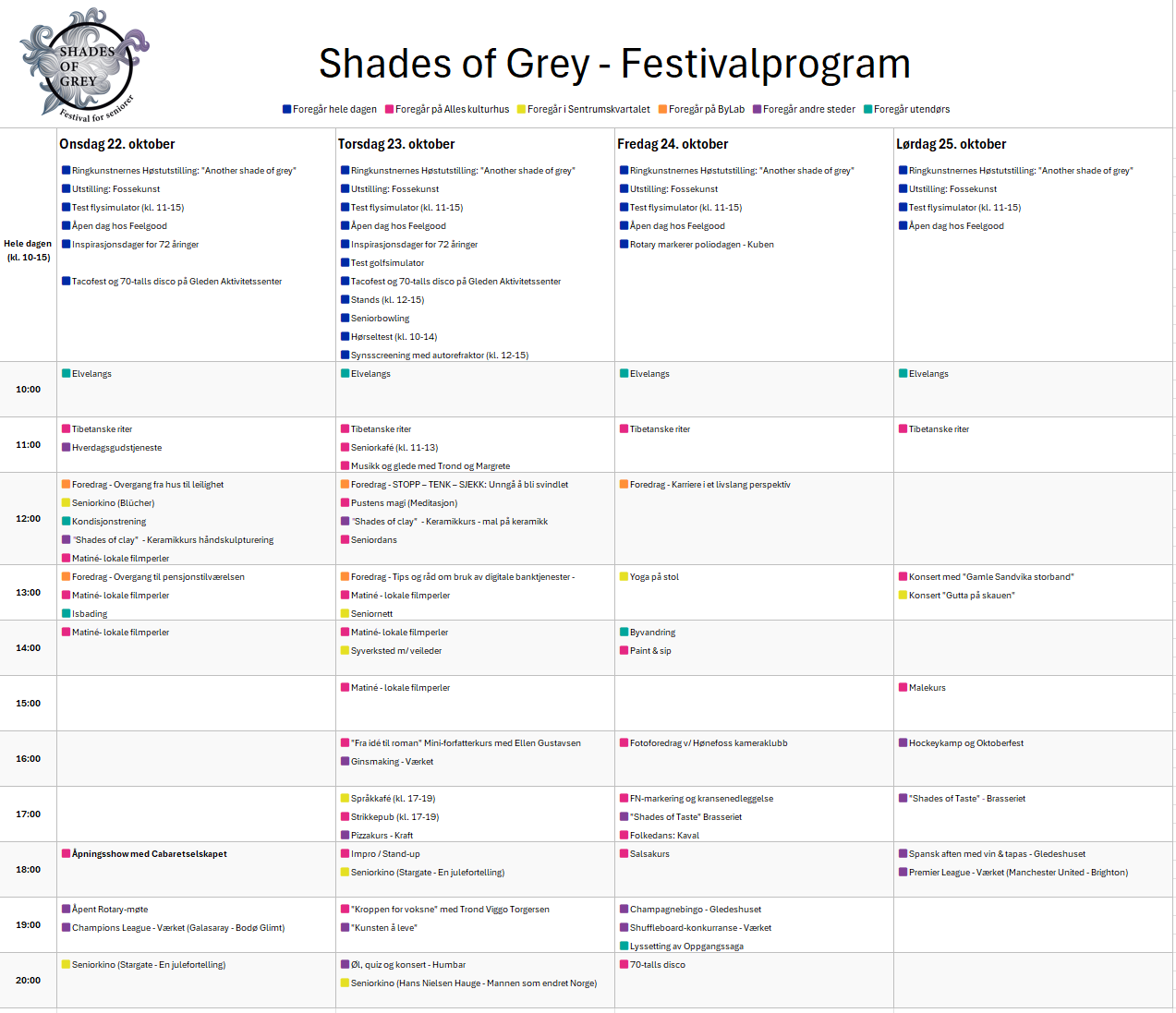This screenshot has width=1176, height=1013.
Task: Select the "Paint & sip" entry
Action: click(x=650, y=651)
